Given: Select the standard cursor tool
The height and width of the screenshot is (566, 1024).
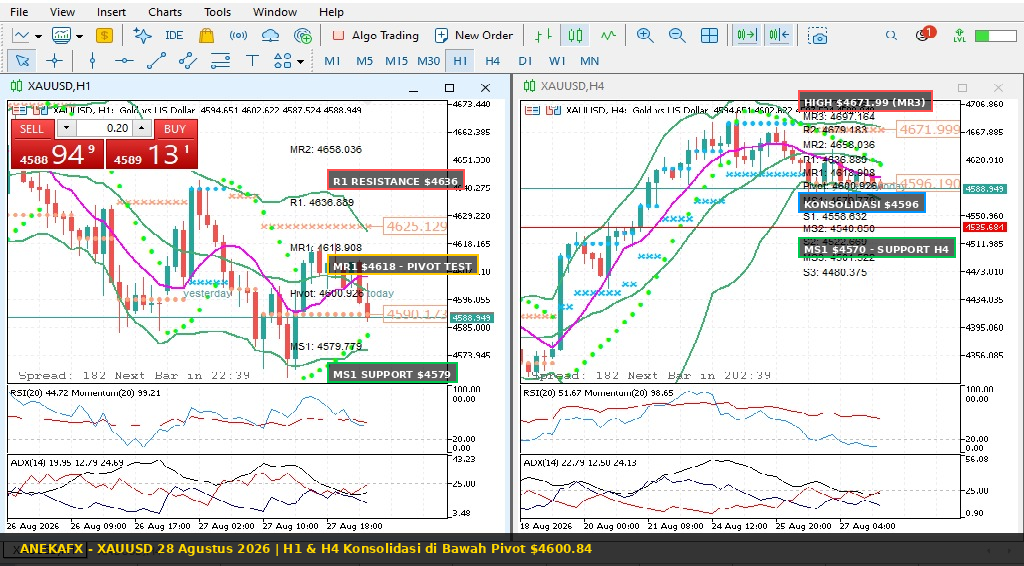Looking at the screenshot, I should (x=22, y=61).
